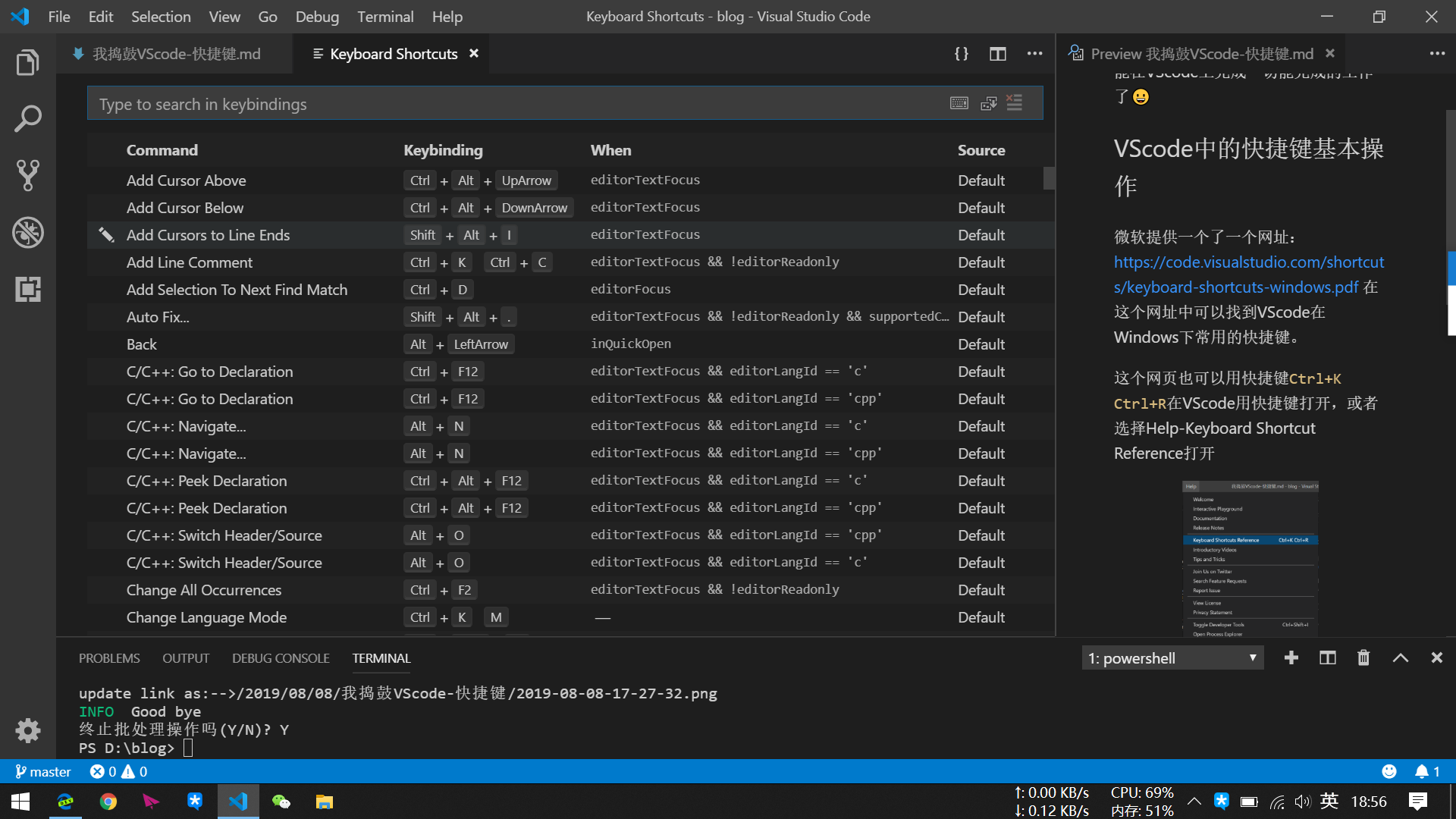Open the Go menu

click(268, 17)
